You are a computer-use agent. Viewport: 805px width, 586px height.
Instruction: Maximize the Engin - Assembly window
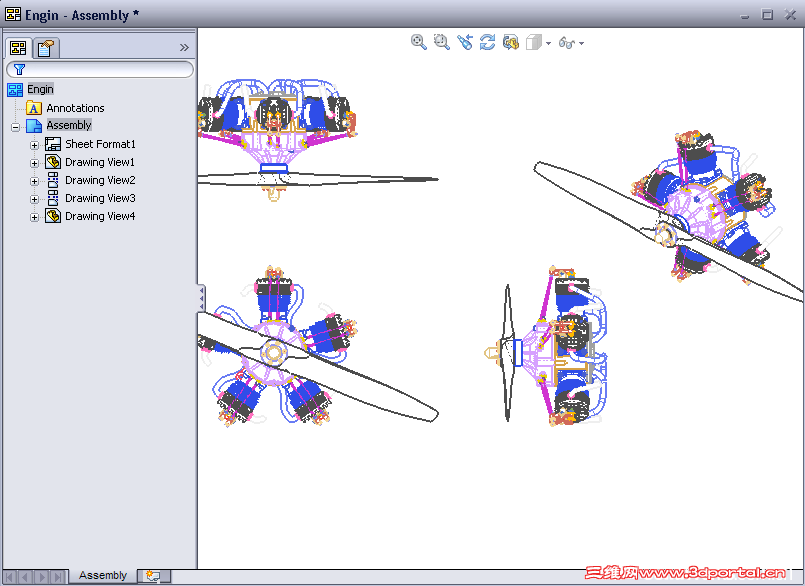[767, 15]
